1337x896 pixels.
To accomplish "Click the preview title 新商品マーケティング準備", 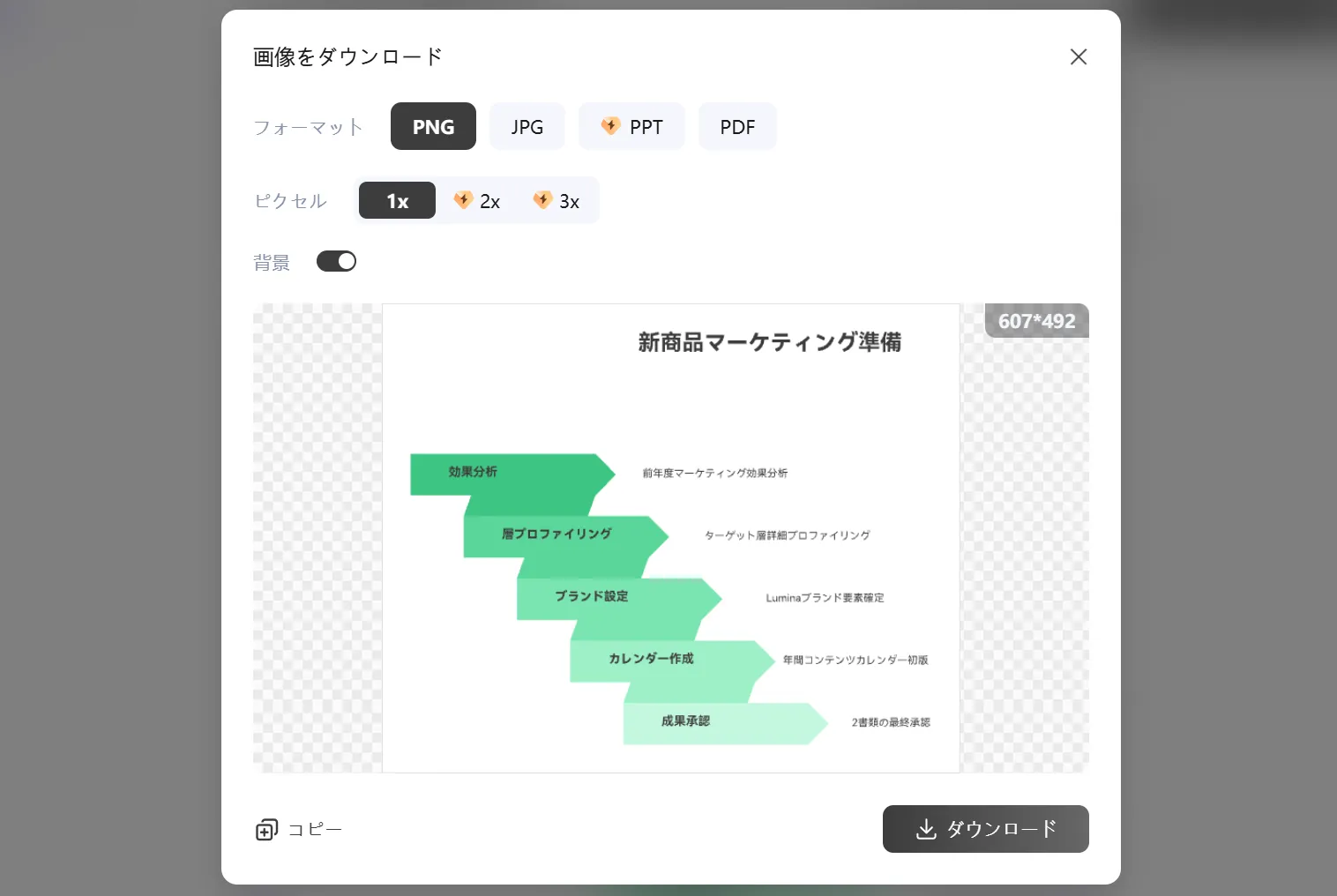I will (x=769, y=342).
